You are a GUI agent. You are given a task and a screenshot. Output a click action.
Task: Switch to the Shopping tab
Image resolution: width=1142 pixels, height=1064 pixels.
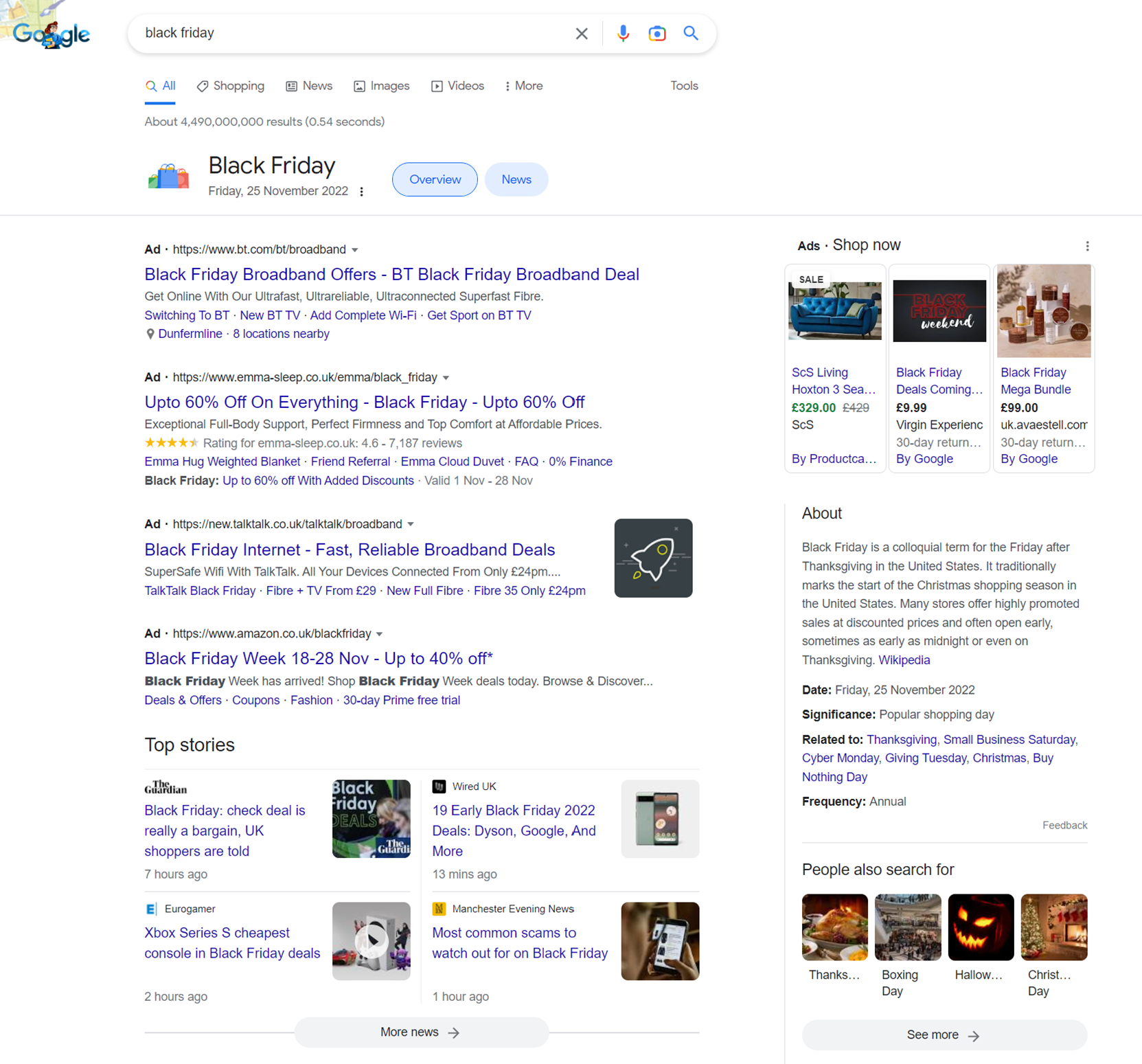(x=231, y=86)
